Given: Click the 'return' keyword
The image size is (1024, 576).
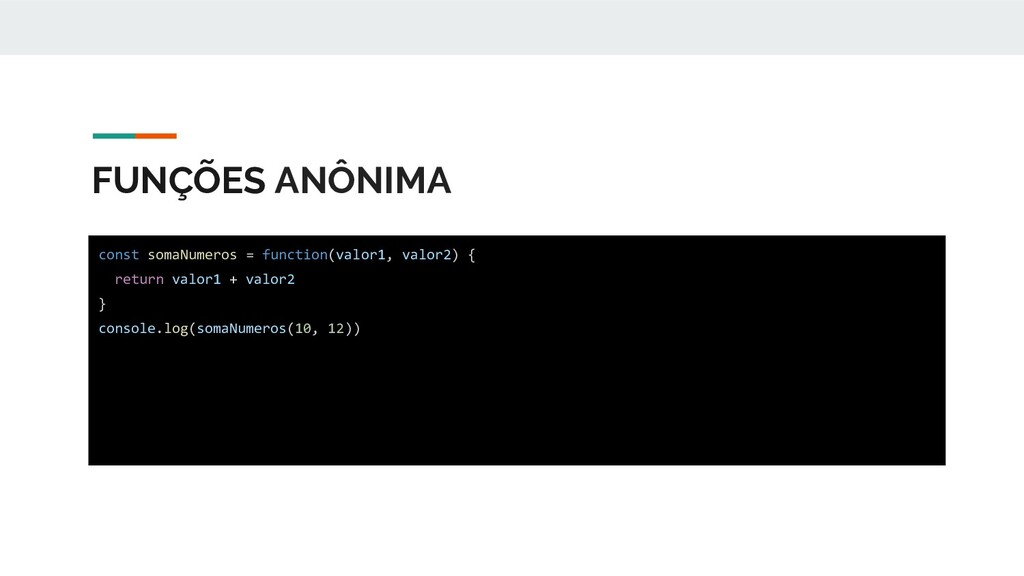Looking at the screenshot, I should [x=139, y=280].
